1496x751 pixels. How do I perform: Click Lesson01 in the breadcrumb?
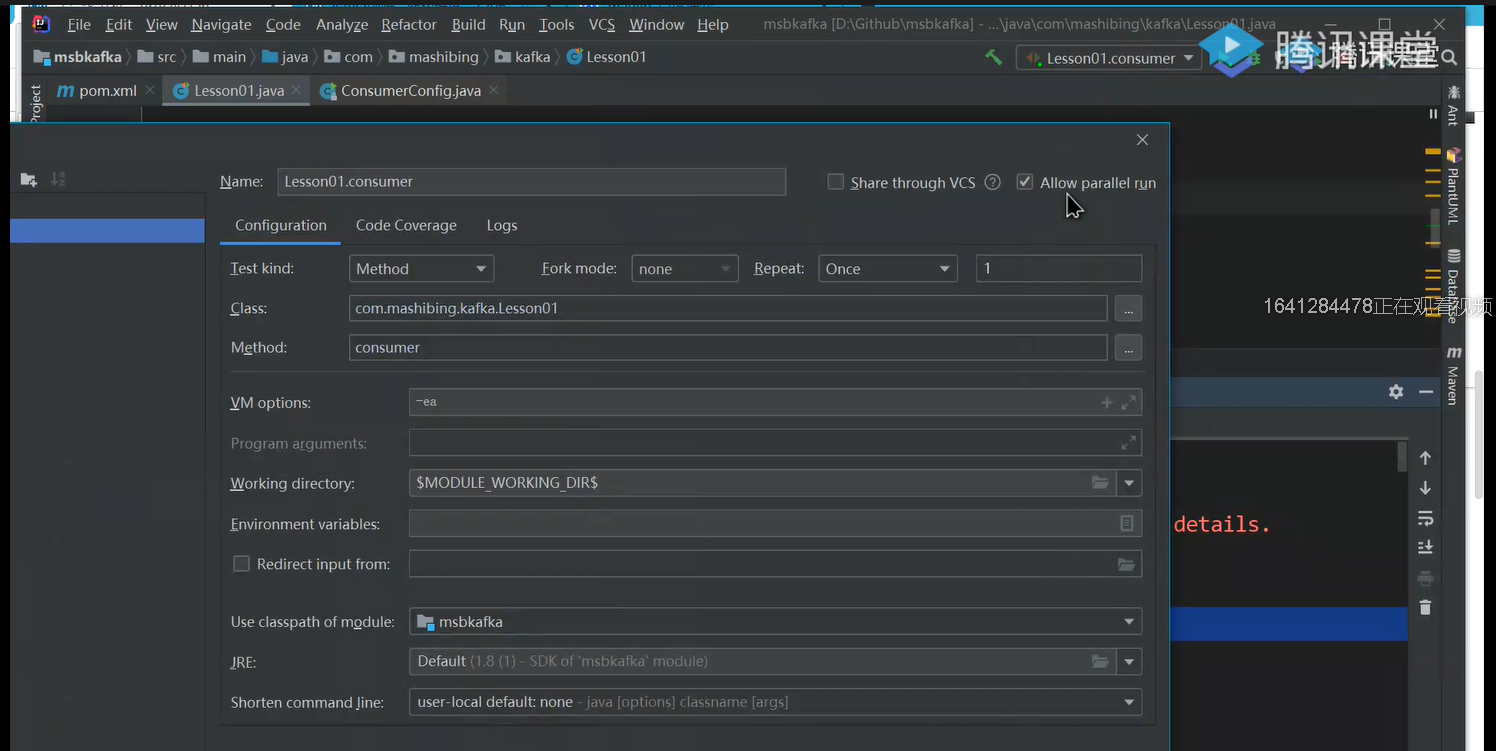tap(606, 57)
